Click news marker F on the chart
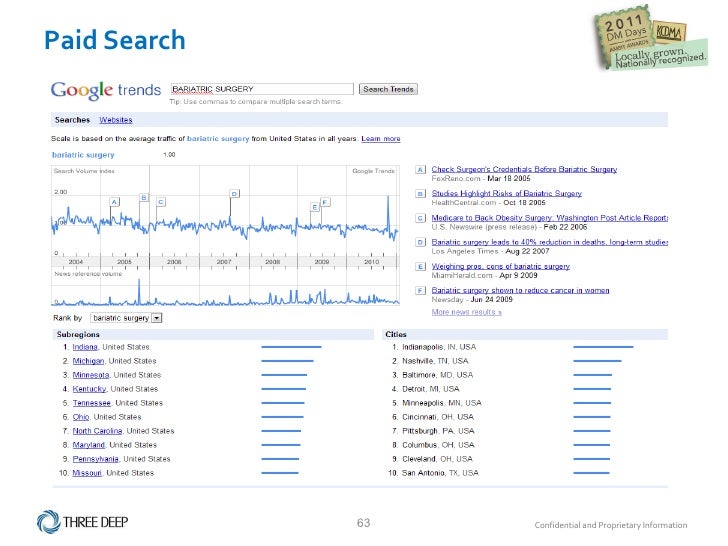 click(x=325, y=202)
